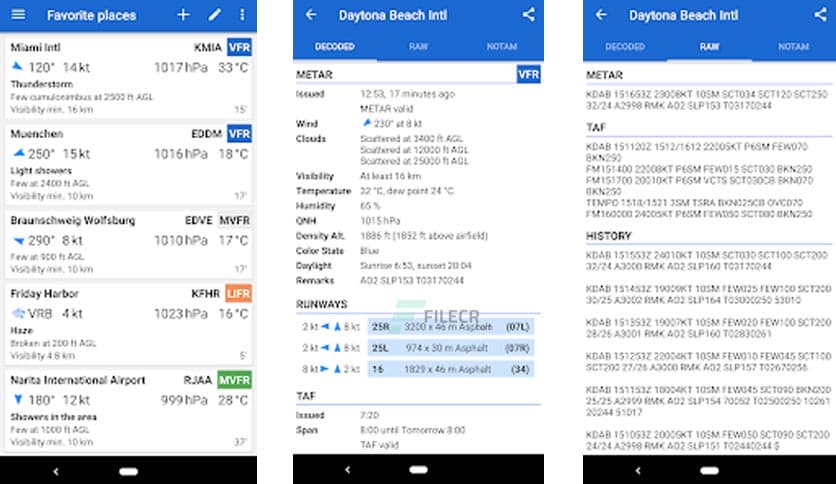Viewport: 836px width, 484px height.
Task: Tap the VFR badge for Miami Intl
Action: point(239,47)
